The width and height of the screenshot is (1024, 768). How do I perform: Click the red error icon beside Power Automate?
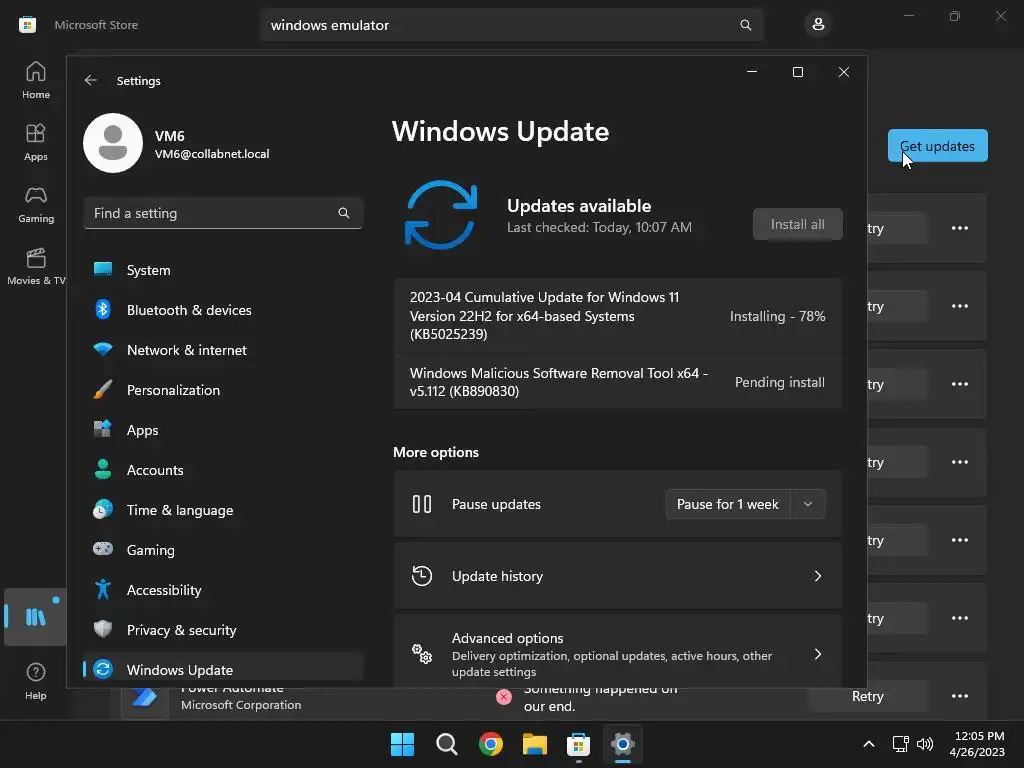[x=504, y=697]
